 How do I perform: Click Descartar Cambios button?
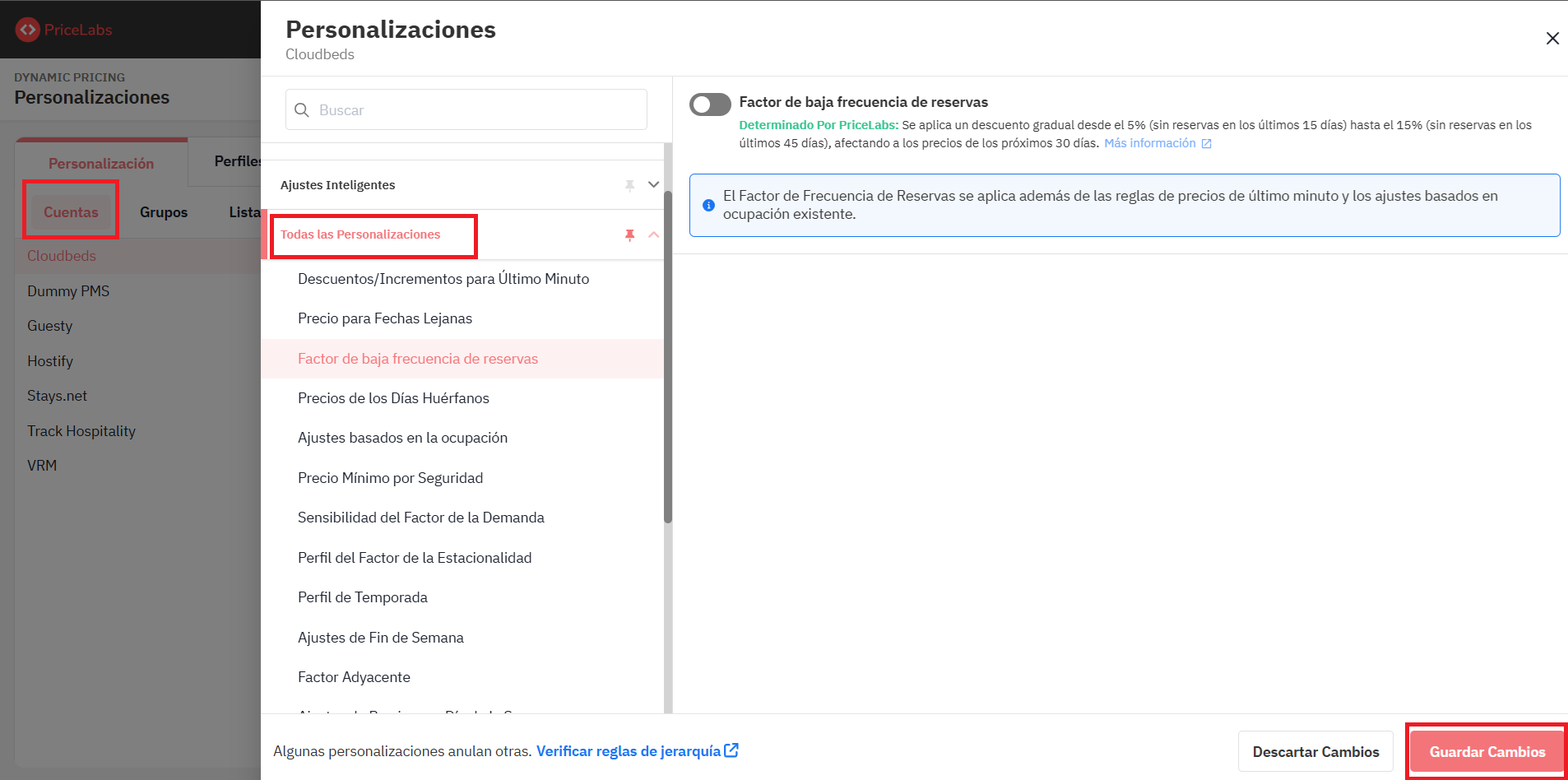click(x=1315, y=752)
